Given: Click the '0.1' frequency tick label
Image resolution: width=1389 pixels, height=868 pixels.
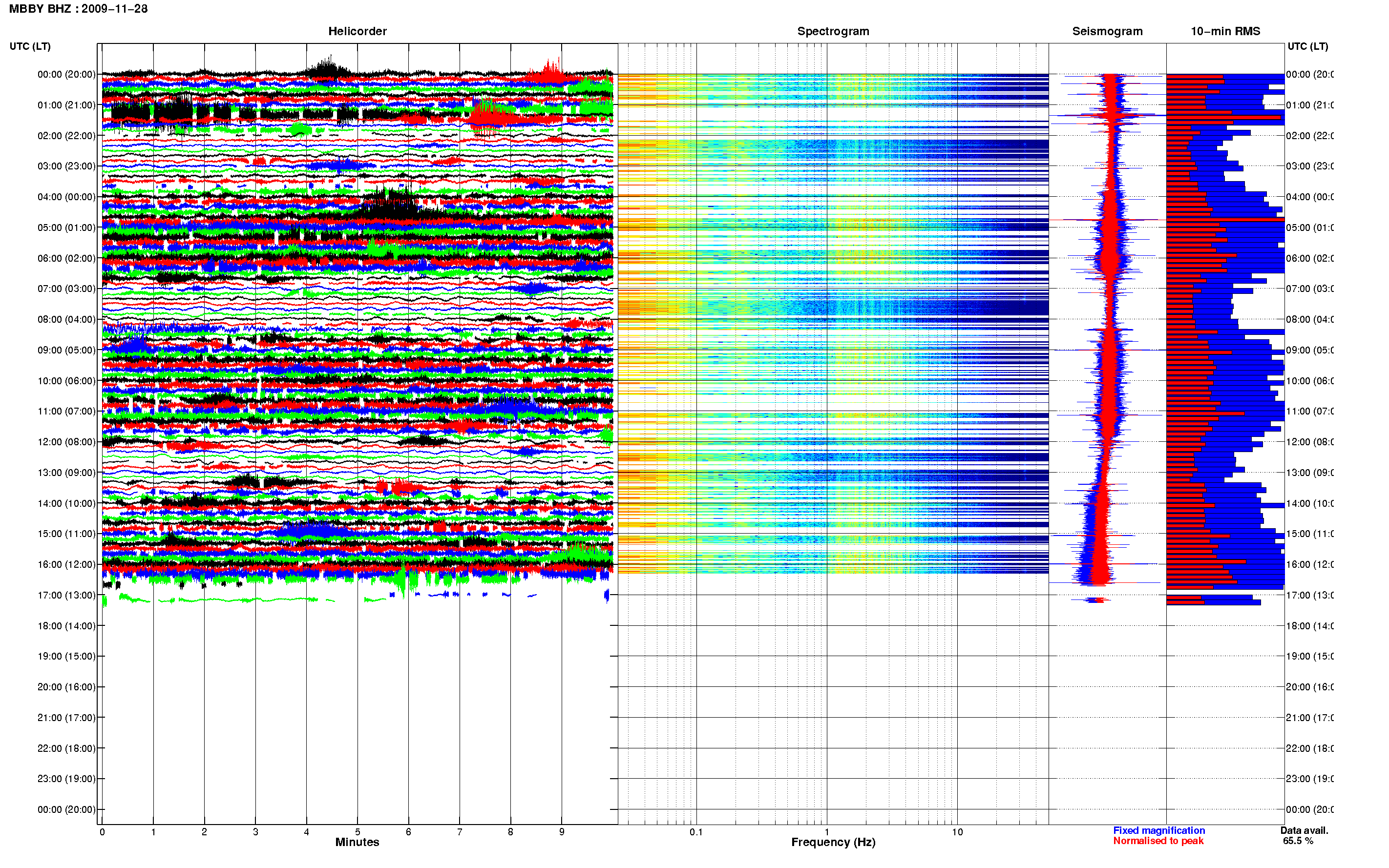Looking at the screenshot, I should (x=696, y=832).
